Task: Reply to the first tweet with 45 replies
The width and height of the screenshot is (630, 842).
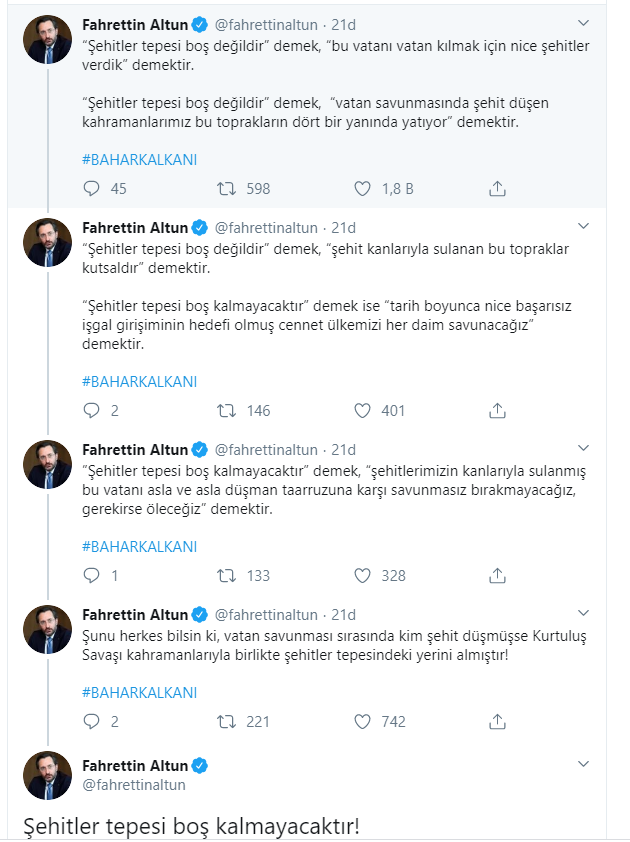Action: pyautogui.click(x=92, y=189)
